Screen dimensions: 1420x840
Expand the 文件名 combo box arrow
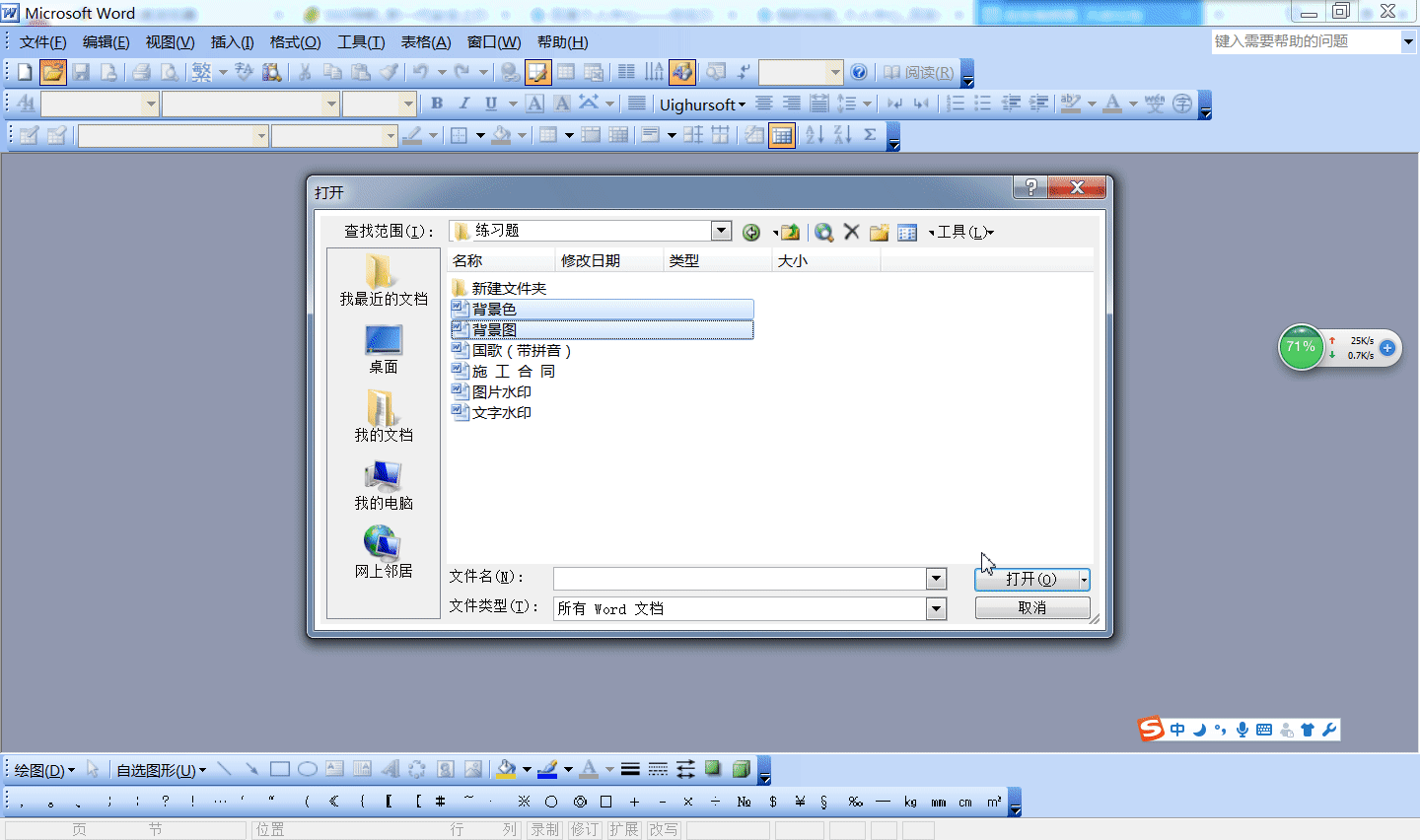point(937,579)
